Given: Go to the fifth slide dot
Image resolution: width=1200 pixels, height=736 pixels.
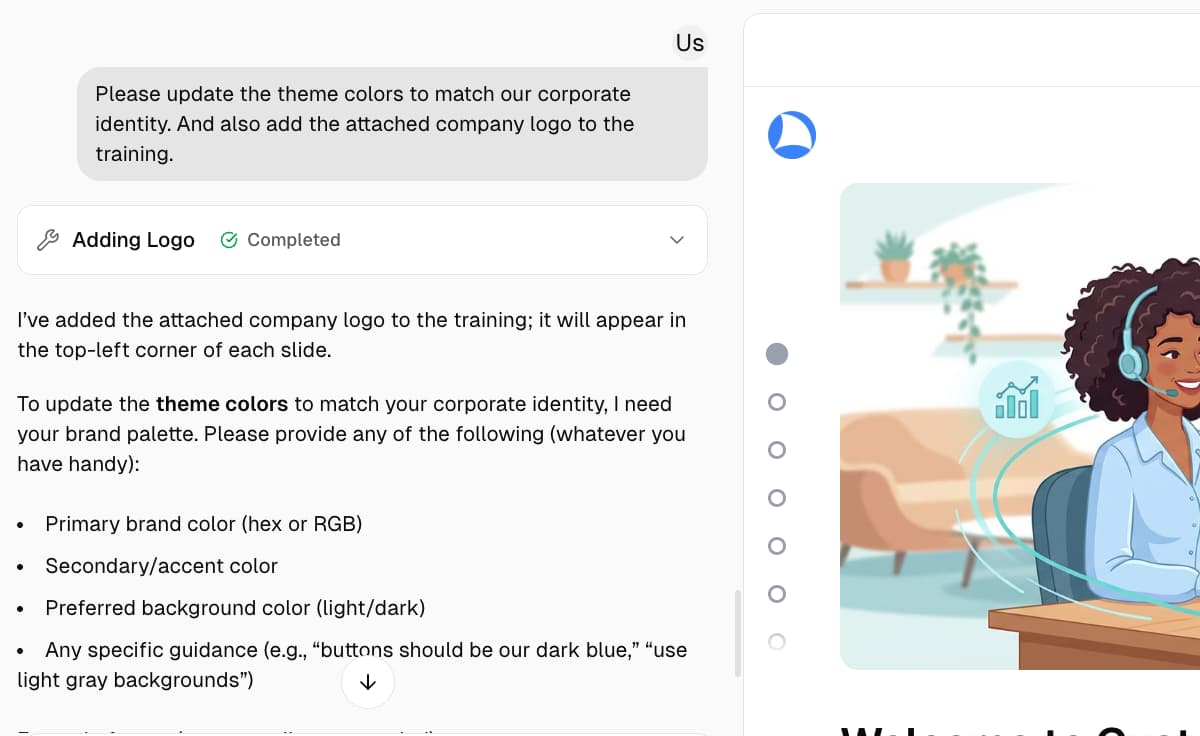Looking at the screenshot, I should pyautogui.click(x=777, y=546).
